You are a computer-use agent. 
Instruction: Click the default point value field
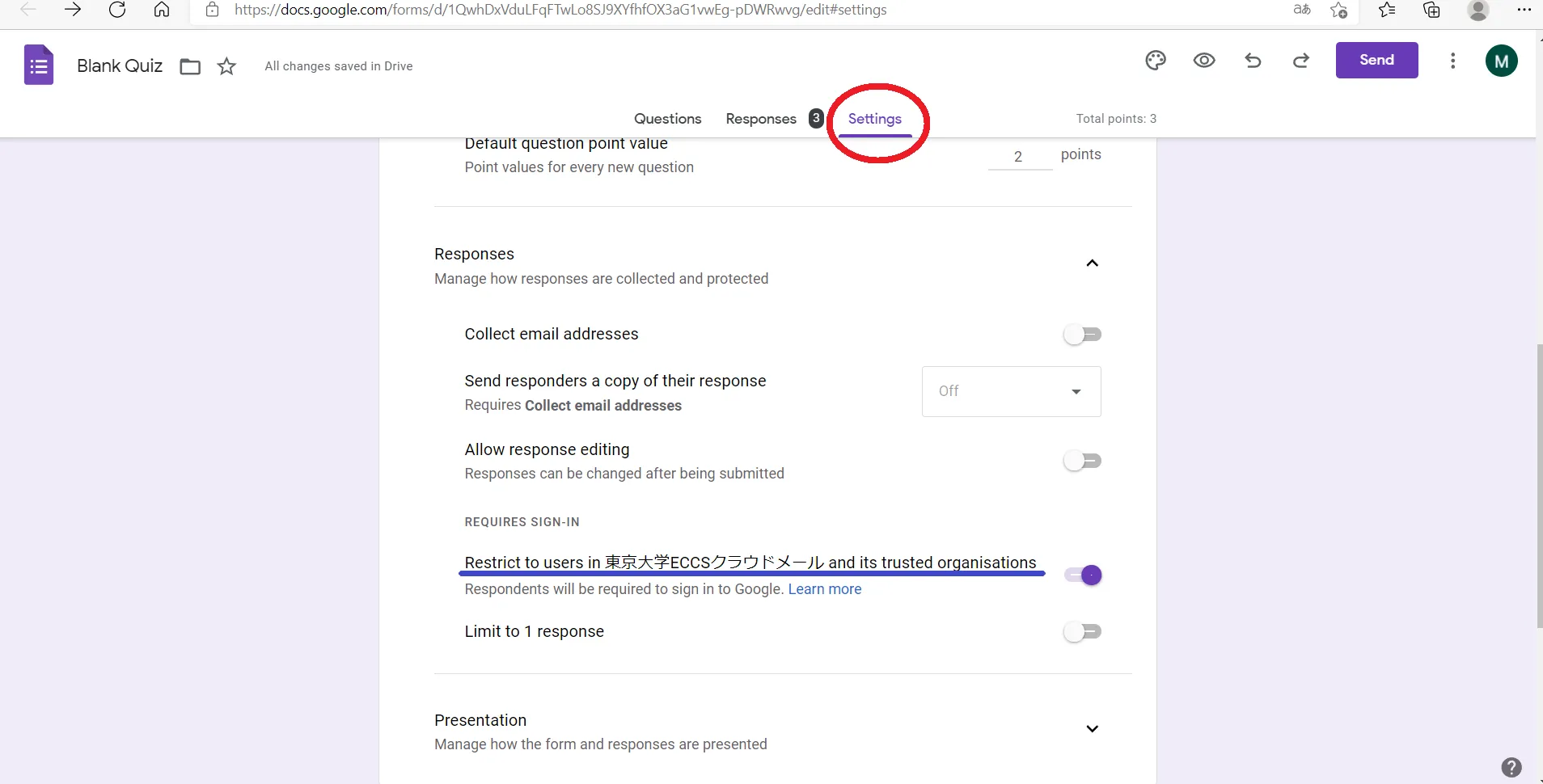click(1019, 157)
